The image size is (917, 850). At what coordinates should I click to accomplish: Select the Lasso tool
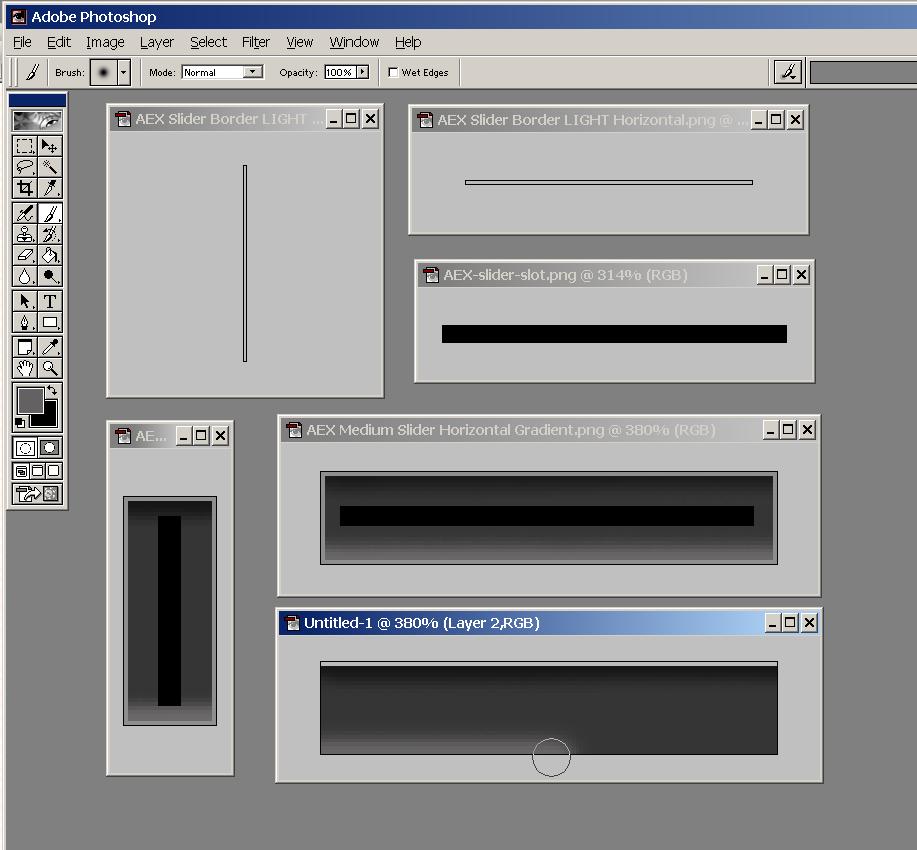coord(24,168)
